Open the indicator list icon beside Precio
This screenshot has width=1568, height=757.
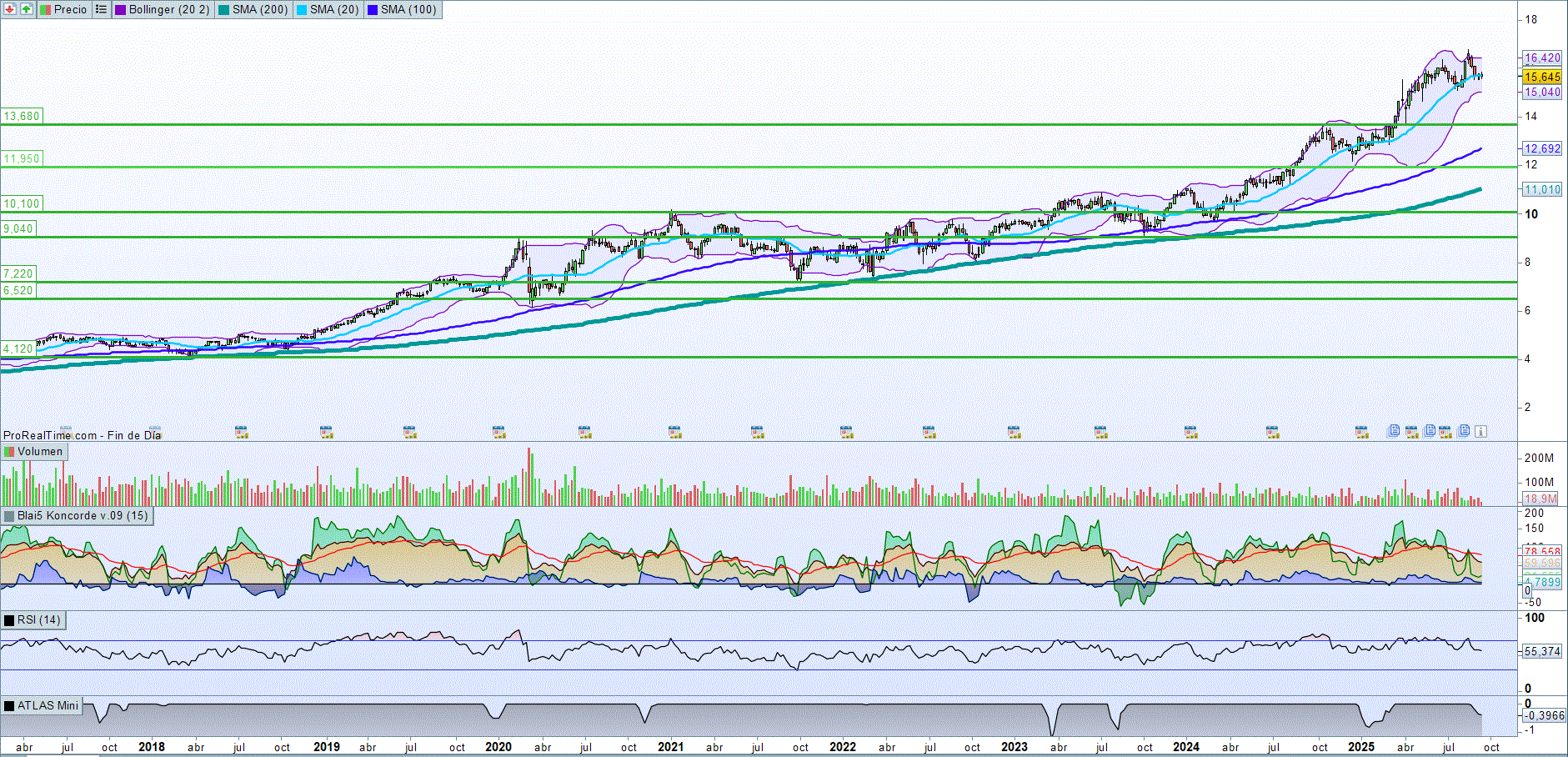(x=101, y=9)
